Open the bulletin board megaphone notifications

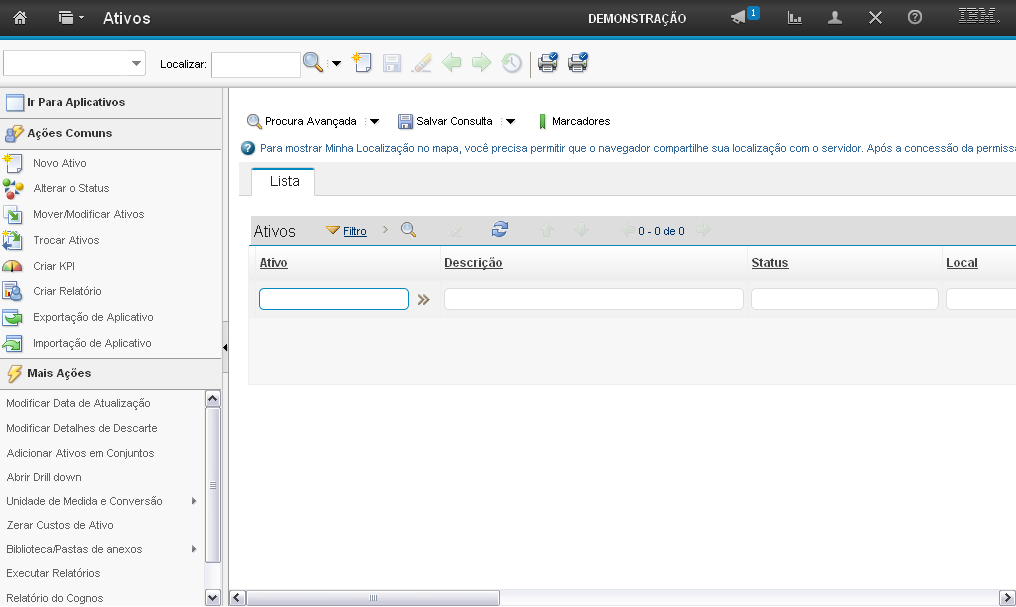click(x=739, y=18)
